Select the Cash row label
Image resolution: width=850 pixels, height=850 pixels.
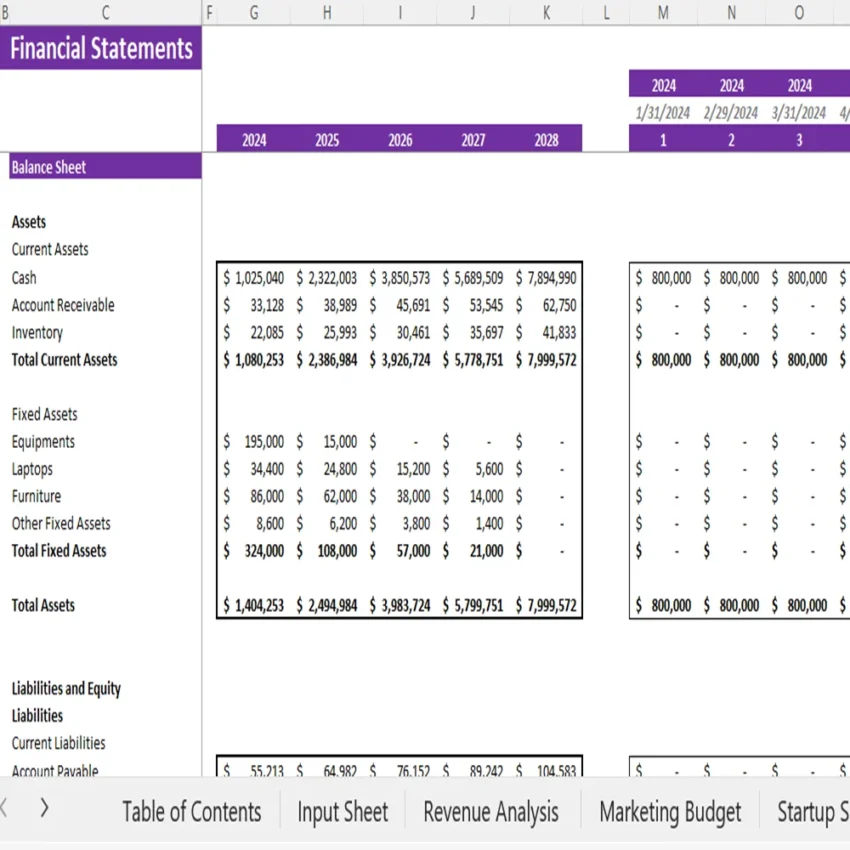[x=23, y=278]
